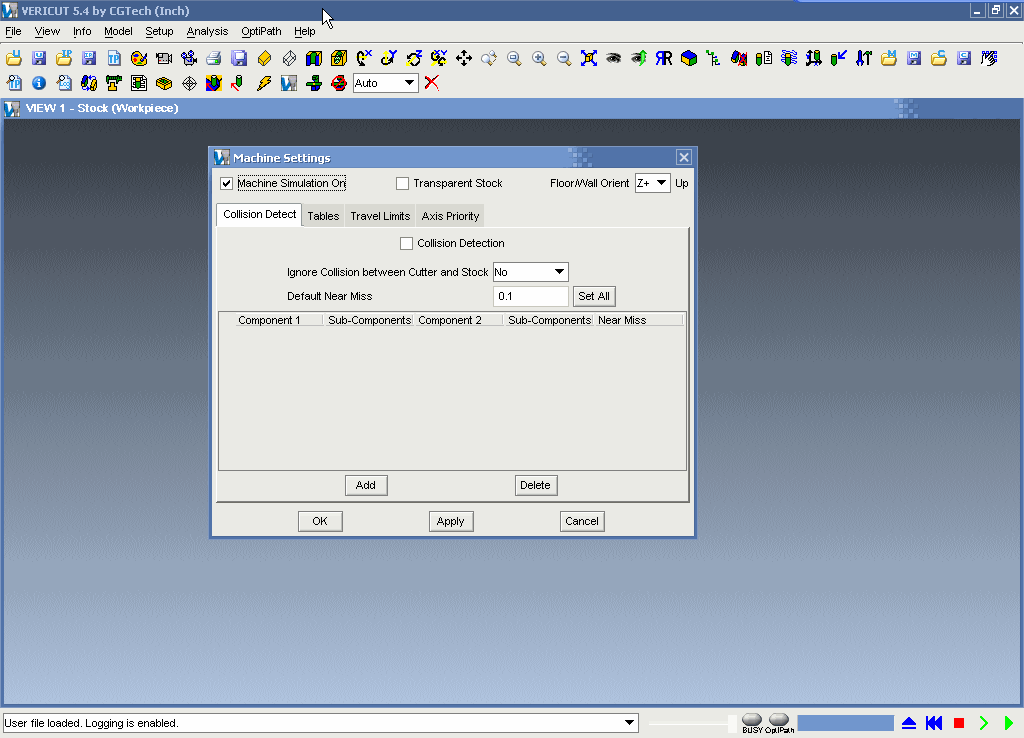The width and height of the screenshot is (1024, 738).
Task: Click the fit view icon with blue arrows
Action: (x=589, y=58)
